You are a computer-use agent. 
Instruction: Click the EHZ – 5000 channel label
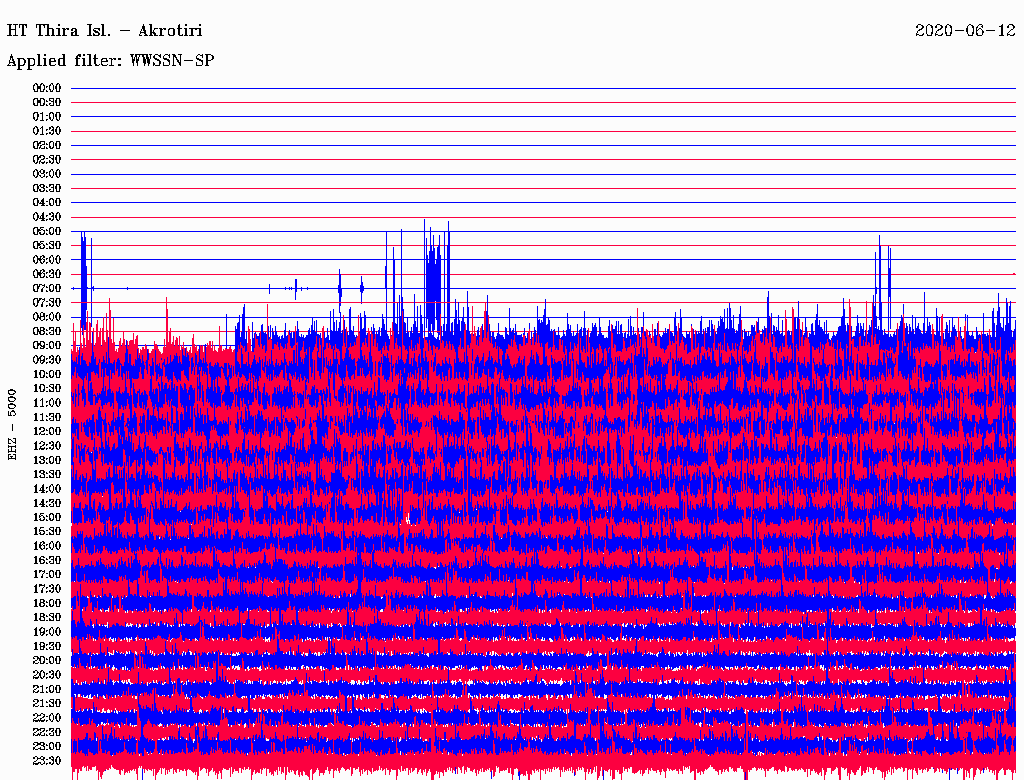point(12,425)
